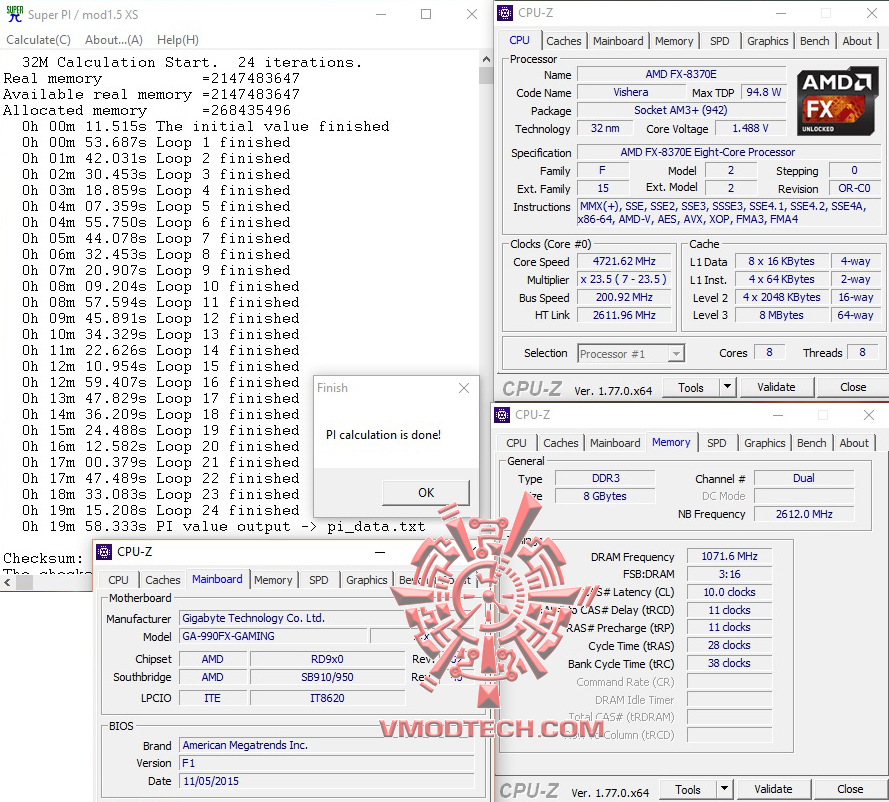The width and height of the screenshot is (889, 802).
Task: Click the Manufacturer field Gigabyte Technology Co. Ltd.
Action: 326,618
